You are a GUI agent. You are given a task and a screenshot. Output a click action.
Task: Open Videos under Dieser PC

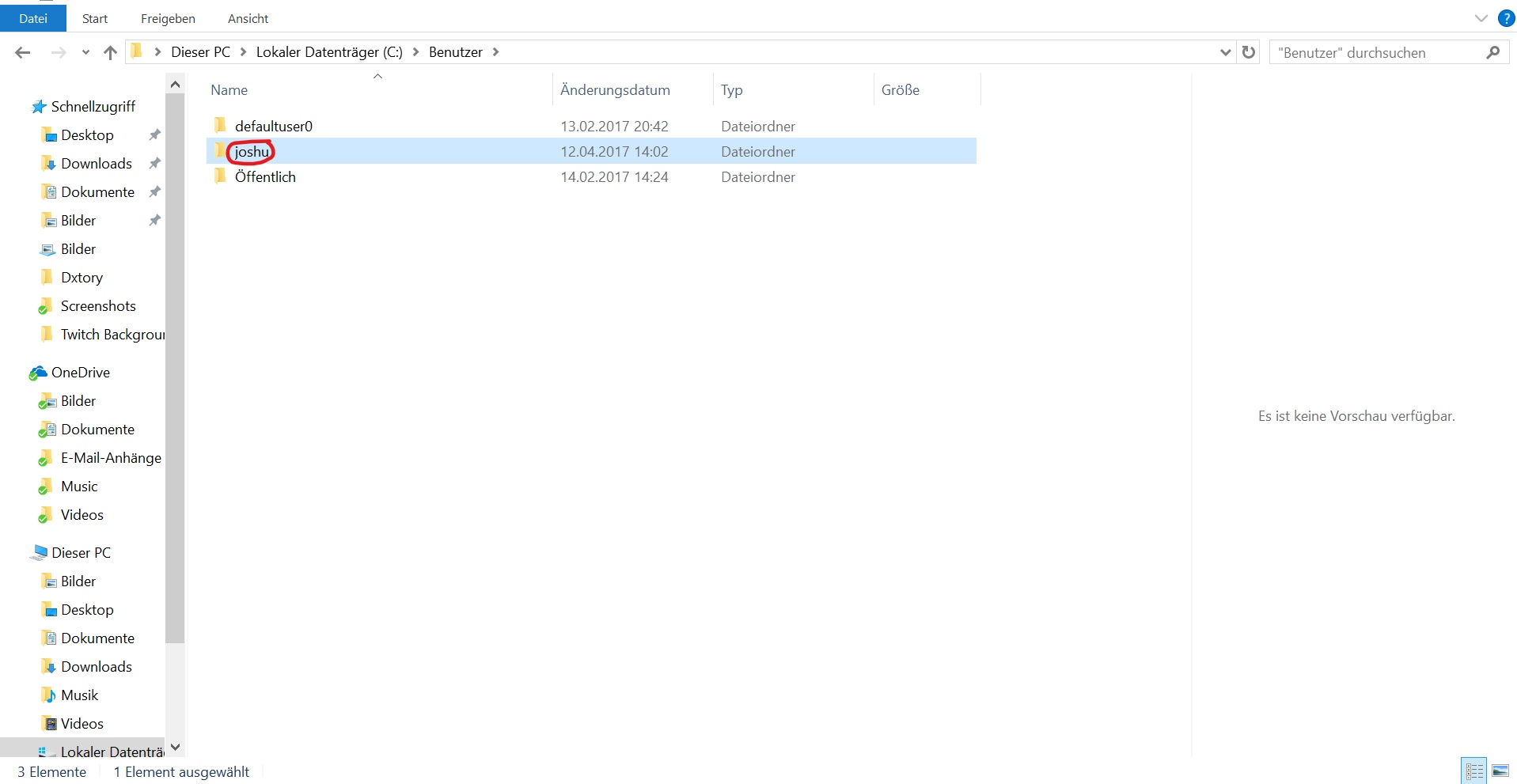pos(82,723)
